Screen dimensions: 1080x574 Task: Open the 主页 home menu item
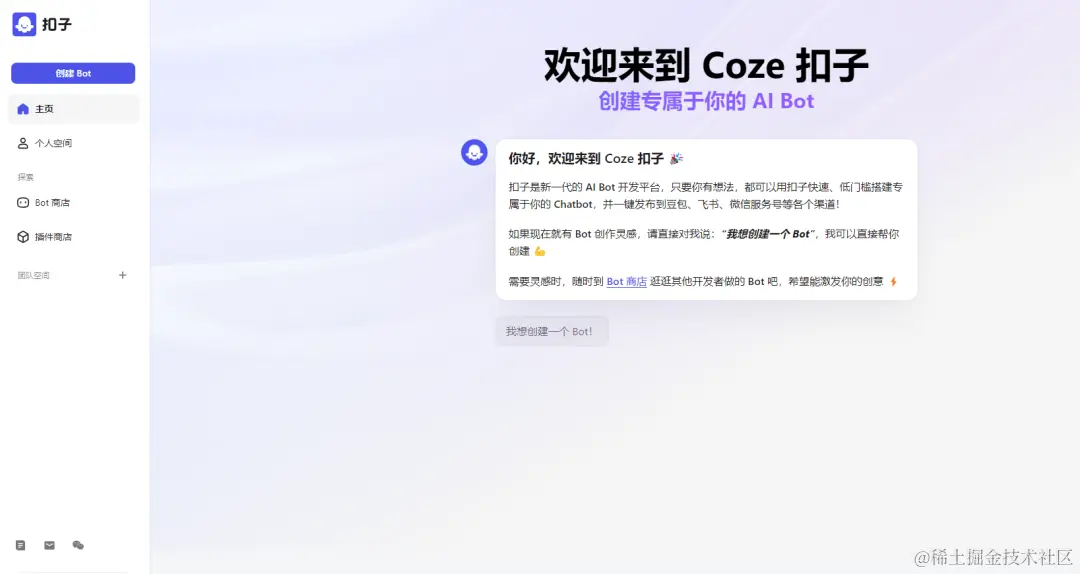point(74,109)
